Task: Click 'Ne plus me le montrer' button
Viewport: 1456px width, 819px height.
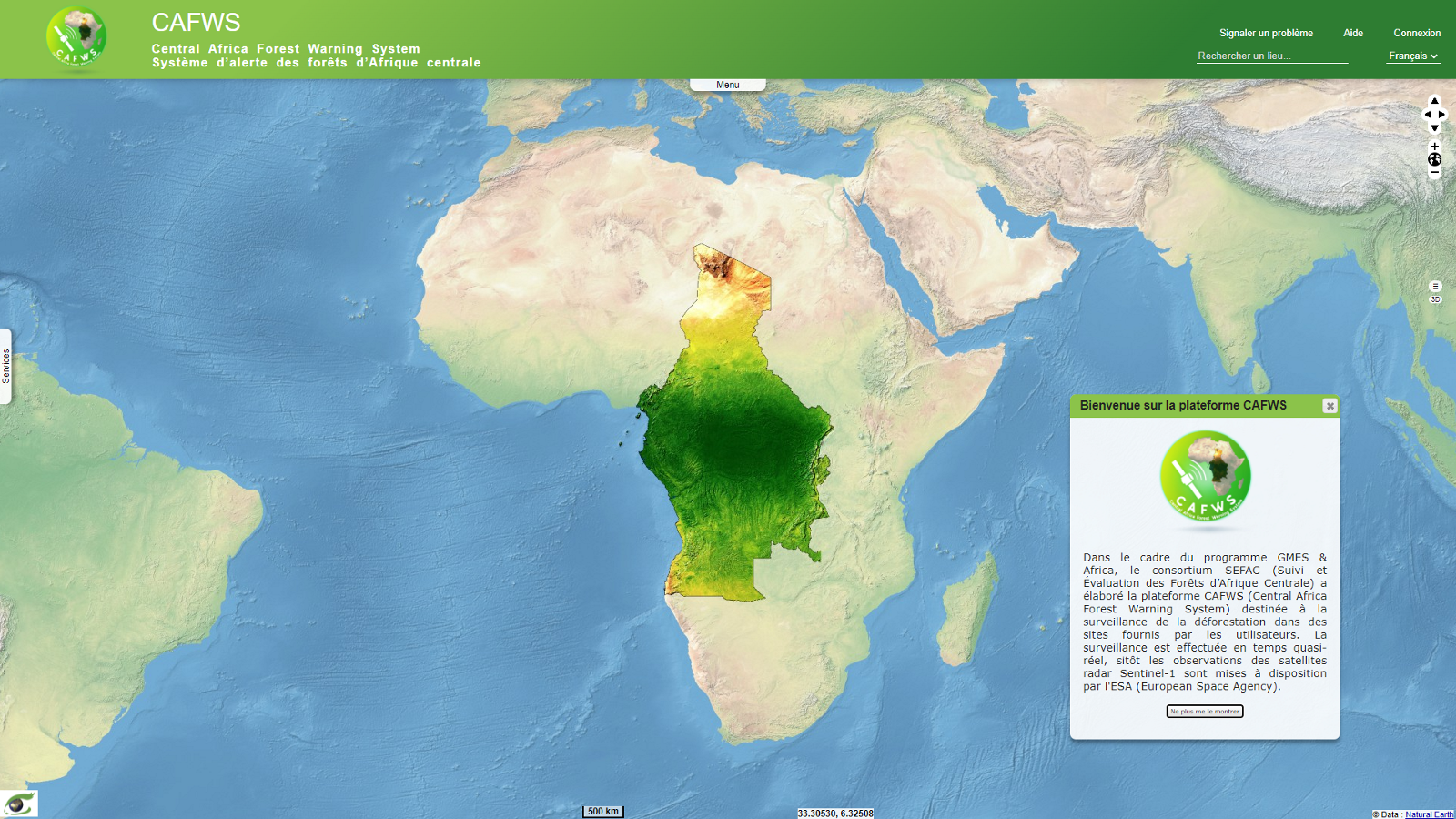Action: click(1204, 712)
